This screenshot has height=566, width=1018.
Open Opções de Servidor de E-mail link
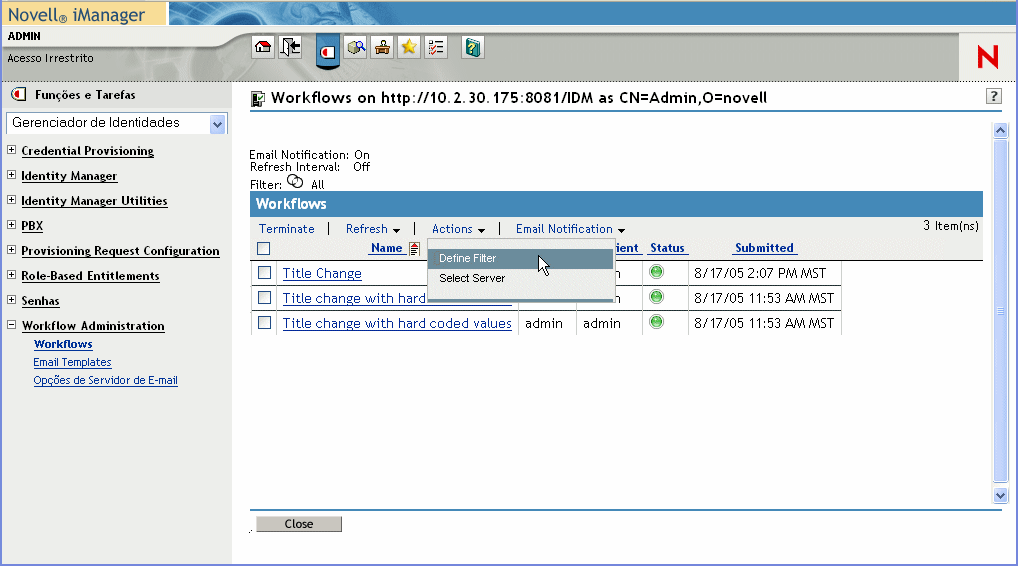point(105,380)
